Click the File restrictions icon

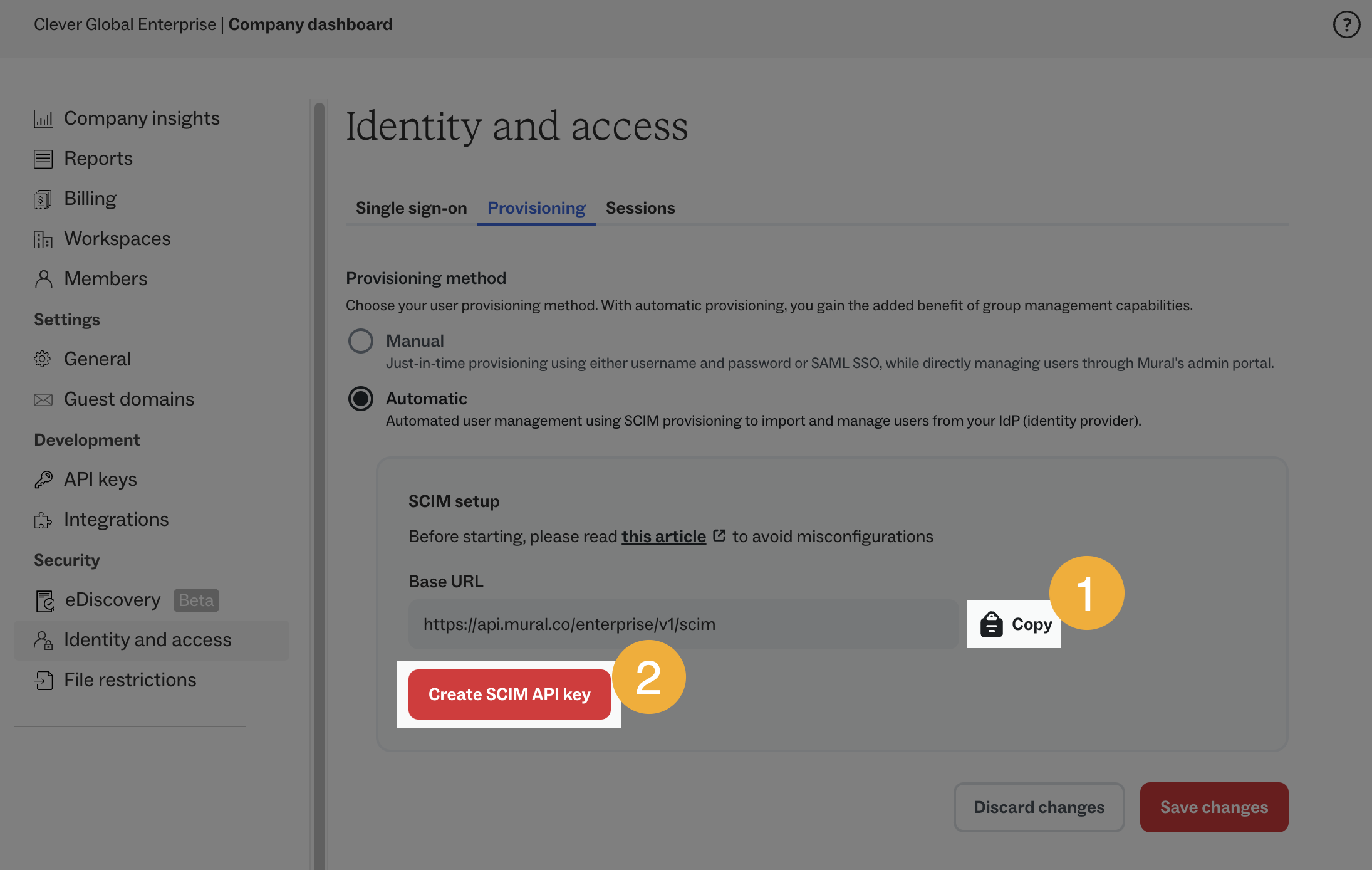[x=43, y=681]
